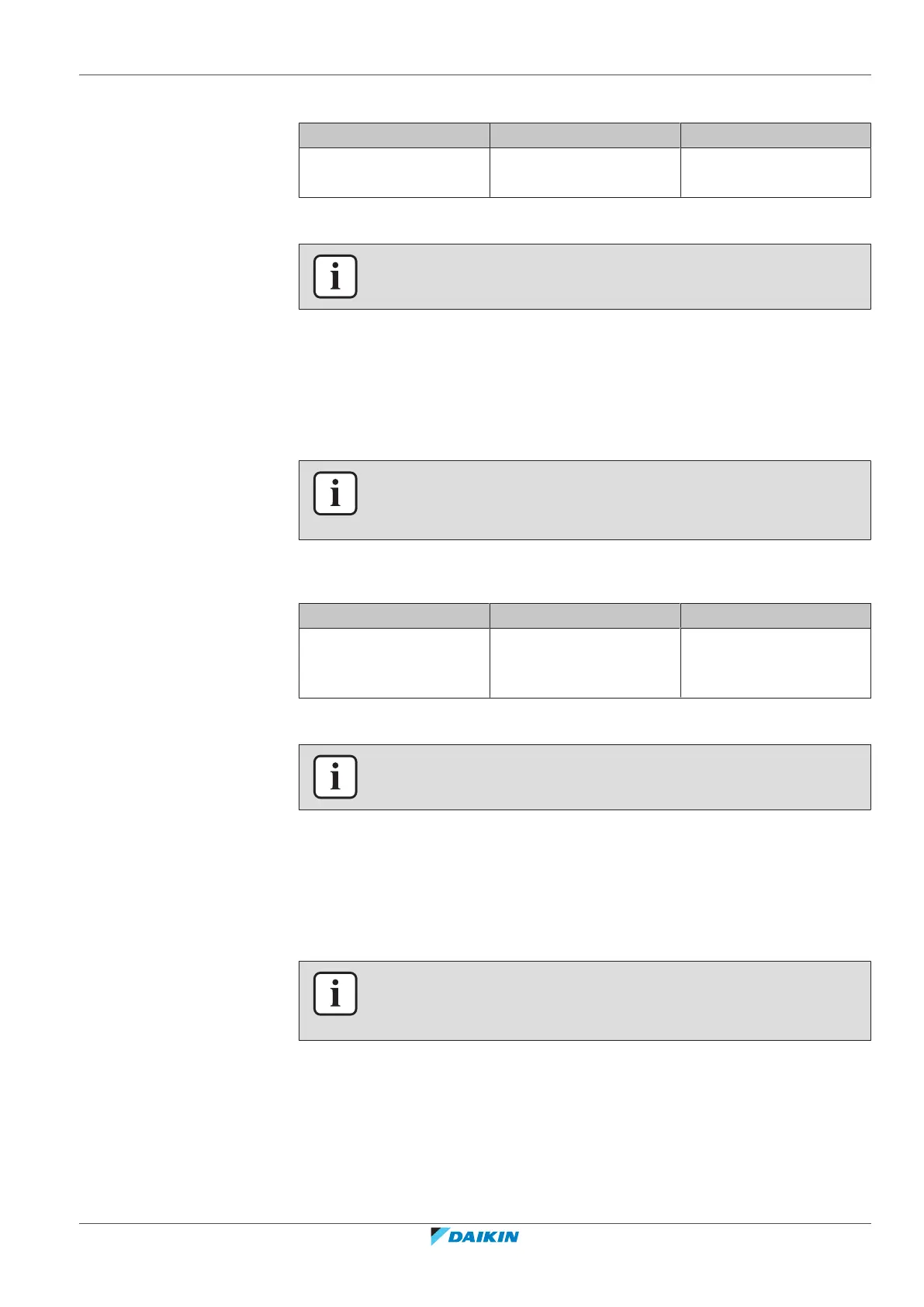Click the info icon in the last notice box
This screenshot has width=924, height=1307.
pyautogui.click(x=335, y=993)
